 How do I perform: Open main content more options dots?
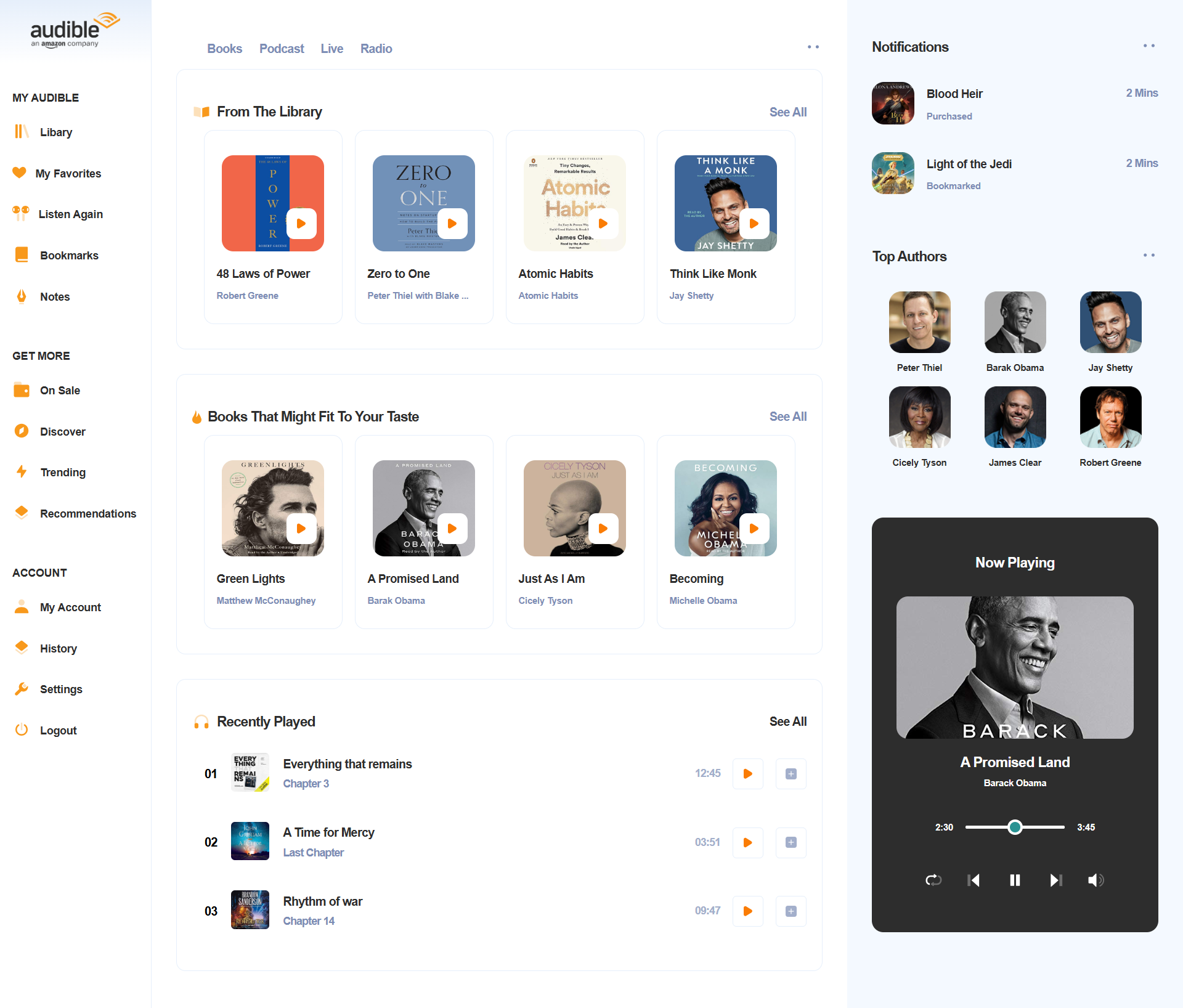[x=813, y=47]
